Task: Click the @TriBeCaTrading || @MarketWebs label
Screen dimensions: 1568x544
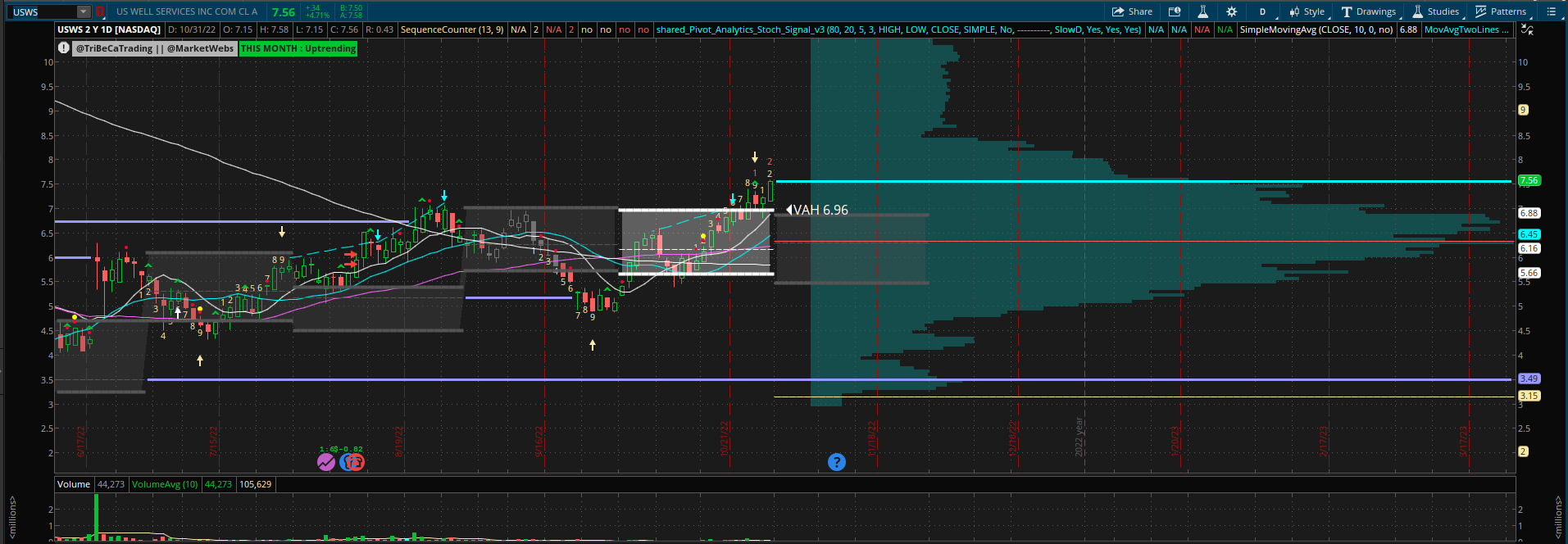Action: click(155, 48)
